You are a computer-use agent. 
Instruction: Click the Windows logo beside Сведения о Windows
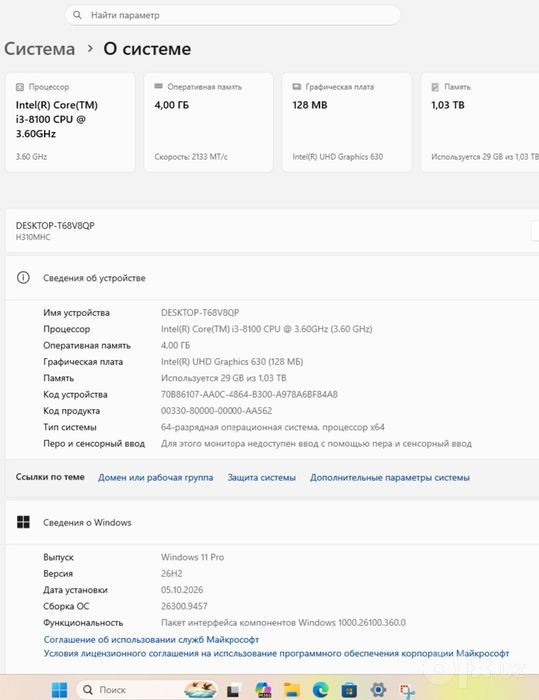pyautogui.click(x=23, y=522)
